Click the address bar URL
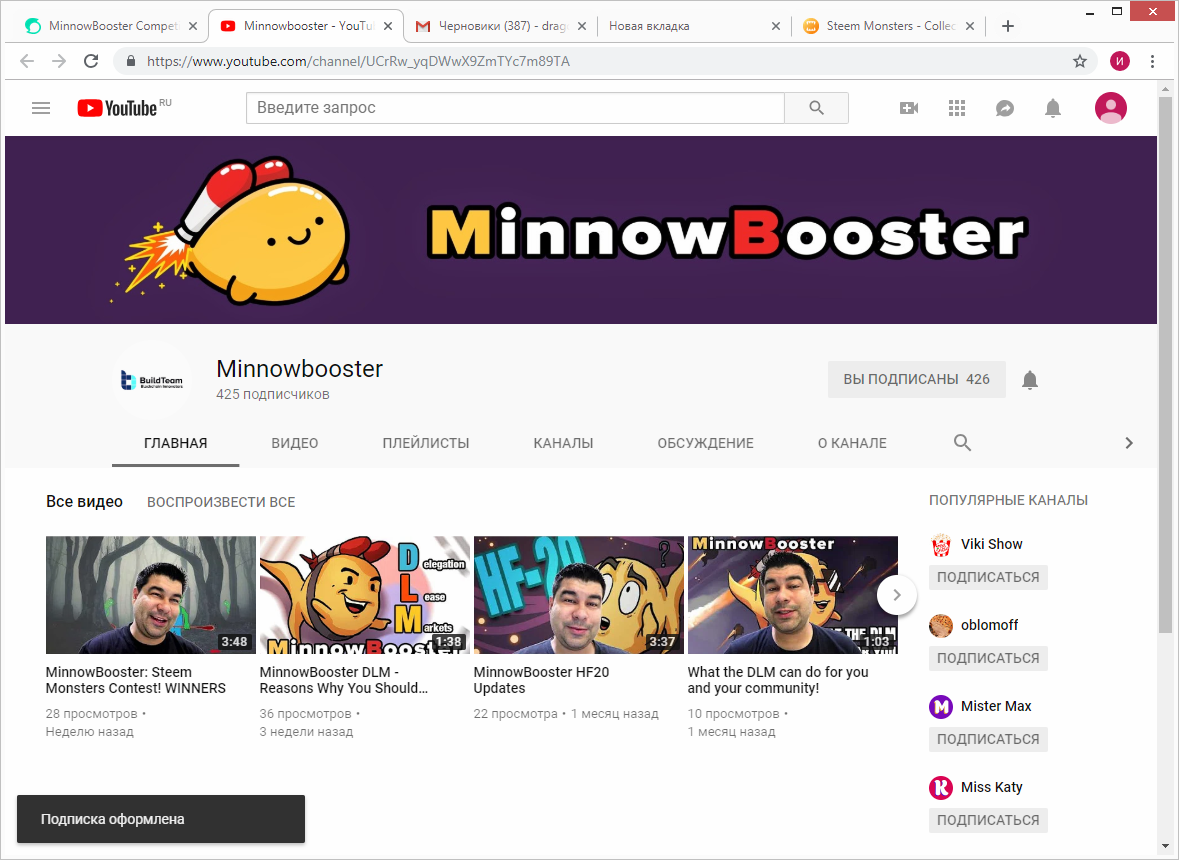The width and height of the screenshot is (1179, 860). coord(359,61)
